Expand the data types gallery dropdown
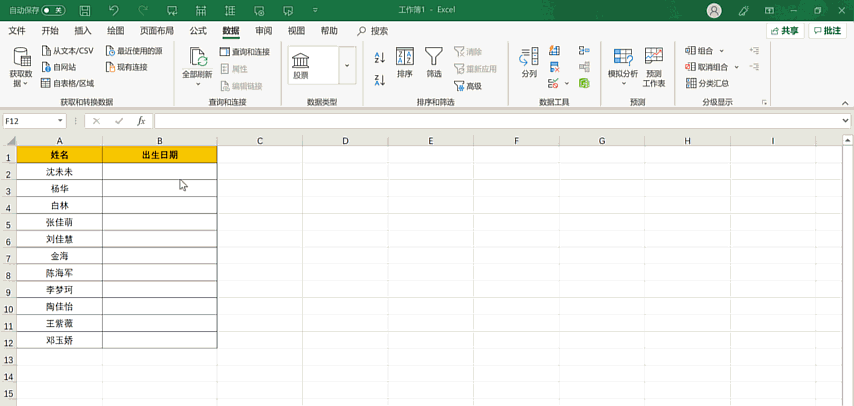Viewport: 854px width, 406px height. 347,66
